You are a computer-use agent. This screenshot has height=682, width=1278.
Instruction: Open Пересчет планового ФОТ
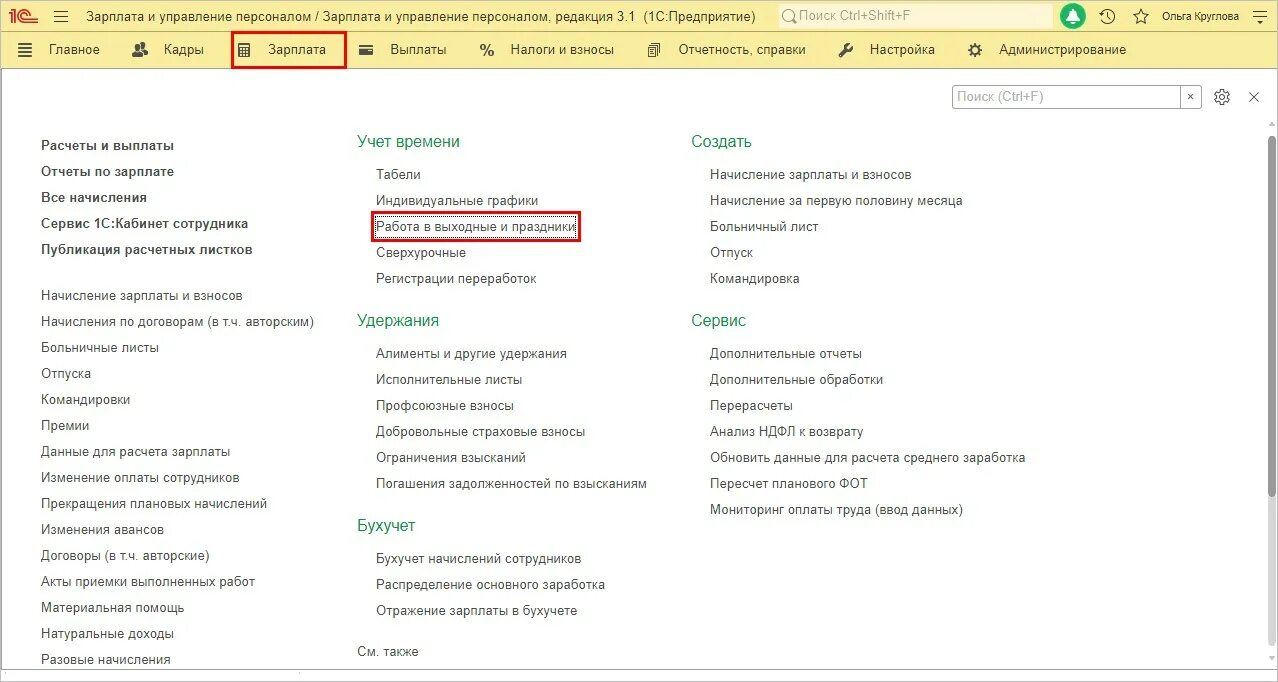click(789, 484)
